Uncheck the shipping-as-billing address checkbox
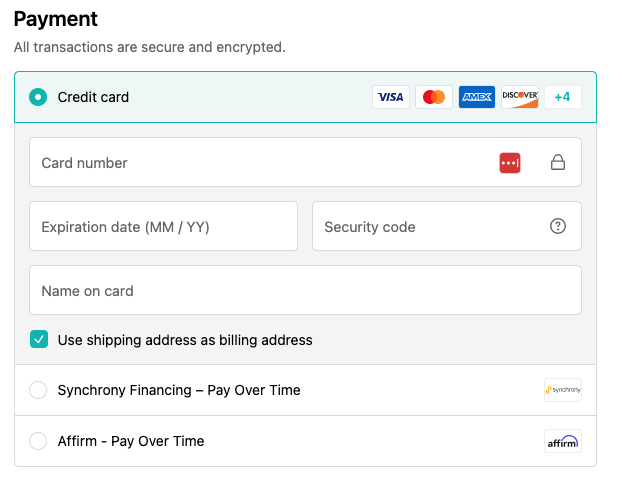This screenshot has width=622, height=485. tap(38, 340)
